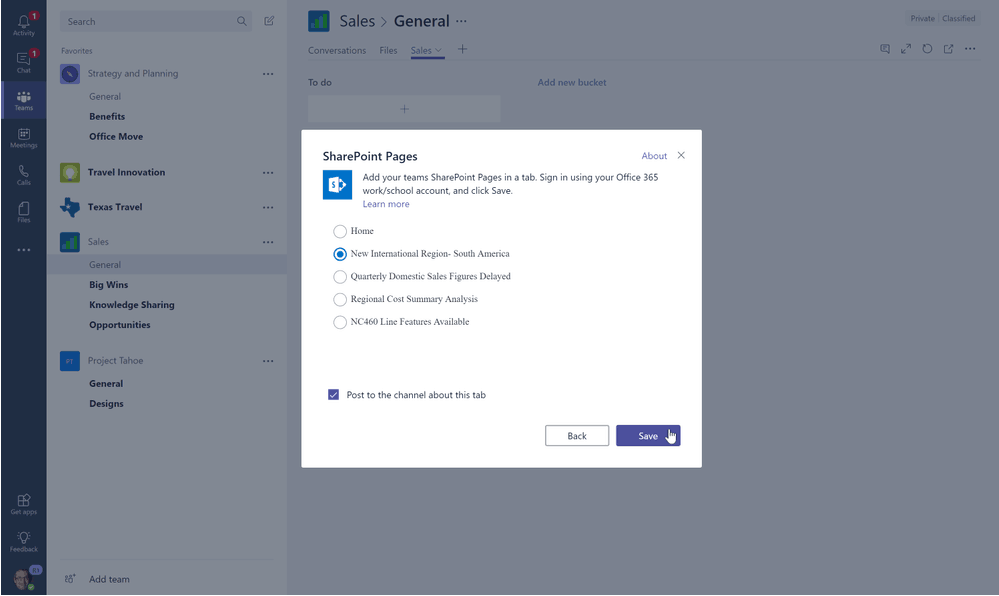Click the search magnifier icon

pos(241,21)
